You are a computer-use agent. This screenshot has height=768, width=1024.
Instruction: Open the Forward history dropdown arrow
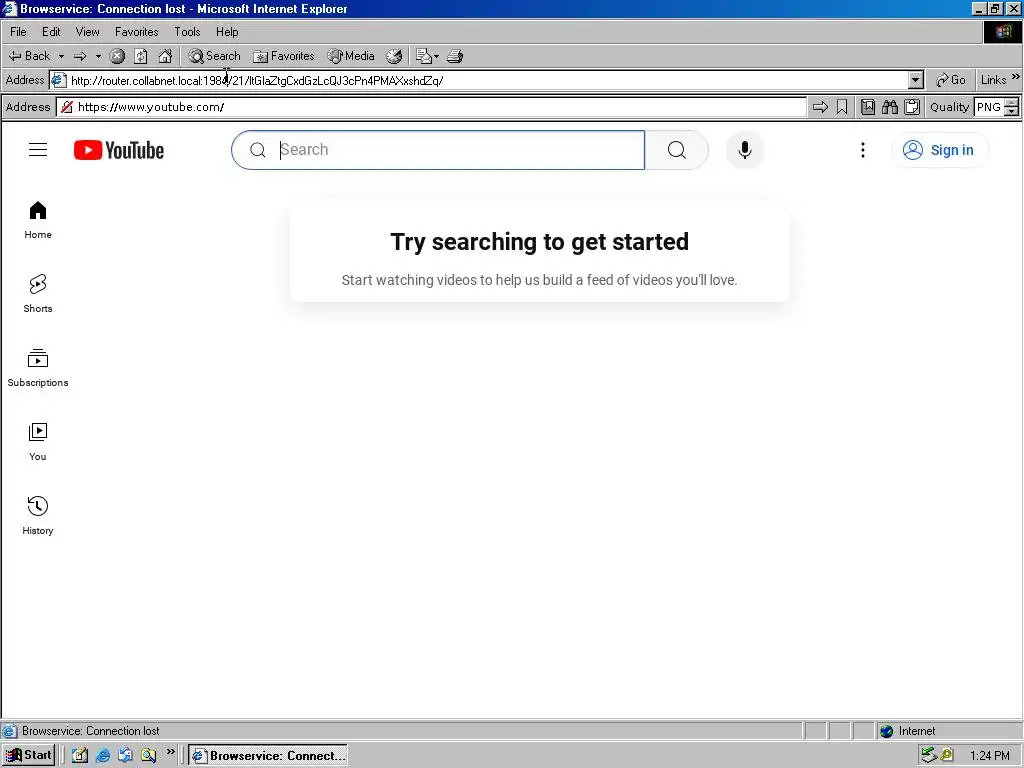[x=98, y=56]
